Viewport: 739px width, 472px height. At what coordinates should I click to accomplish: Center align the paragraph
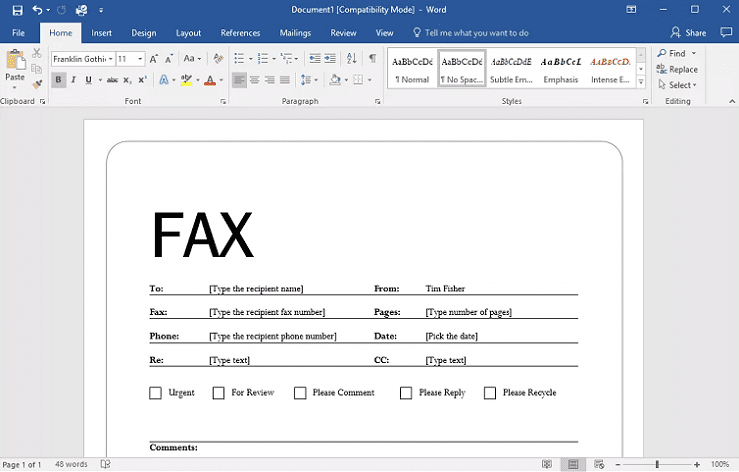(255, 80)
